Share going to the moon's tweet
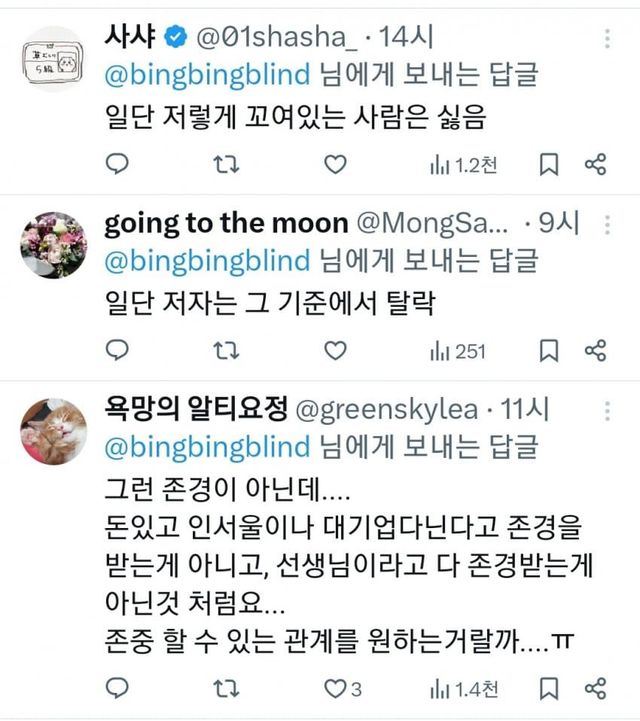Screen dimensions: 640x721 tap(596, 350)
